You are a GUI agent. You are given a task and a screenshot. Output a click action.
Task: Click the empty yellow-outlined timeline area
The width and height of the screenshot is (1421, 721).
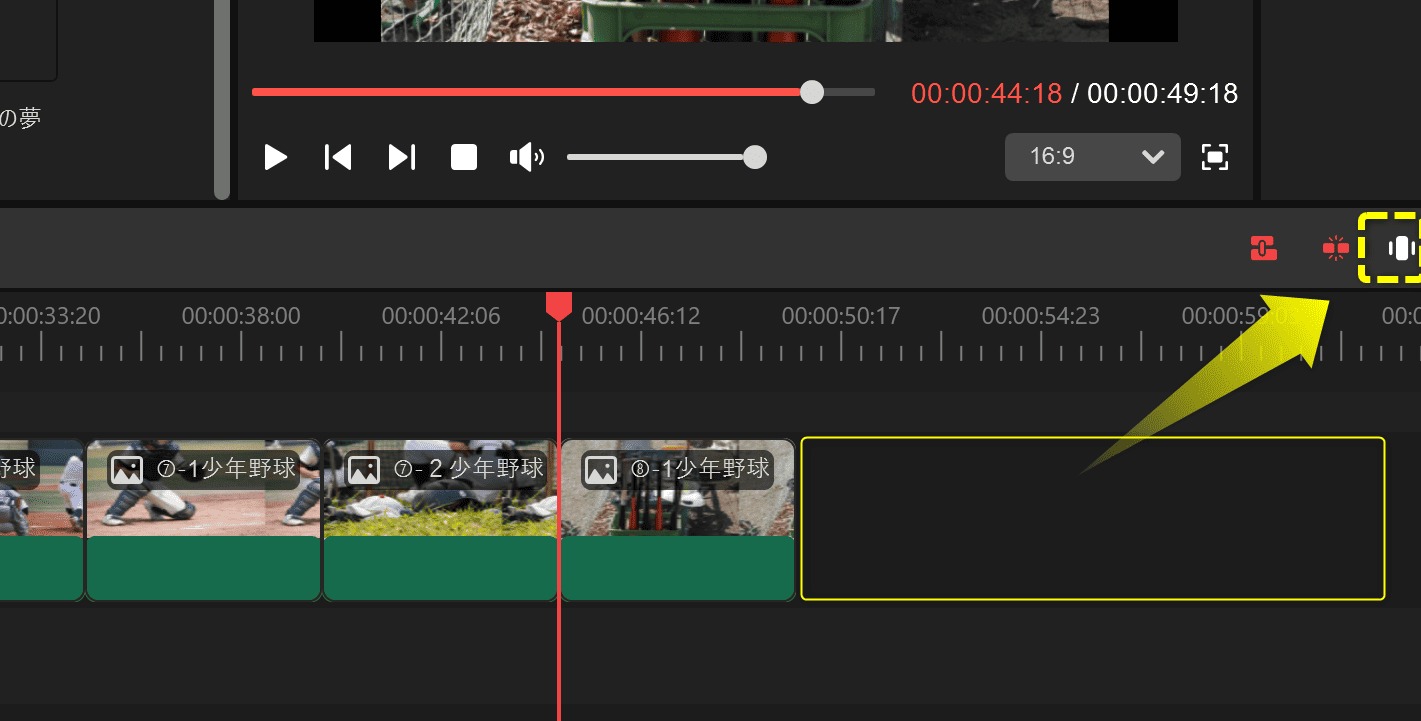coord(1092,518)
